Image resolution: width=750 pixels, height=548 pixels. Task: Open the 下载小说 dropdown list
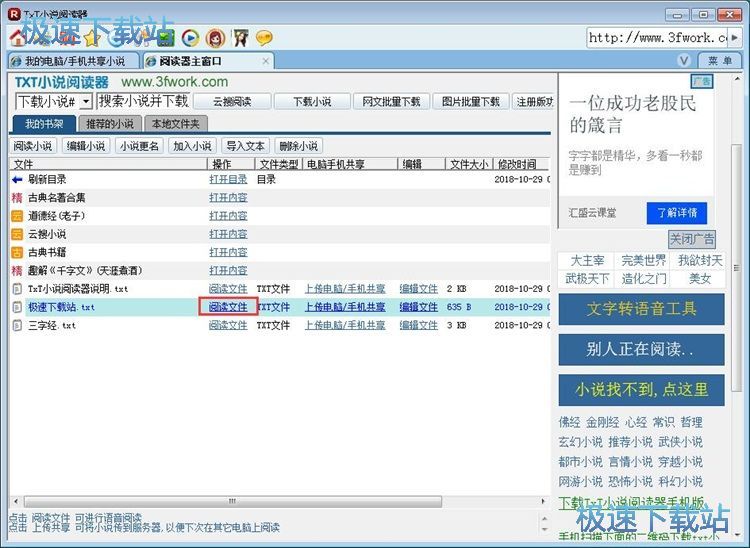(x=86, y=102)
